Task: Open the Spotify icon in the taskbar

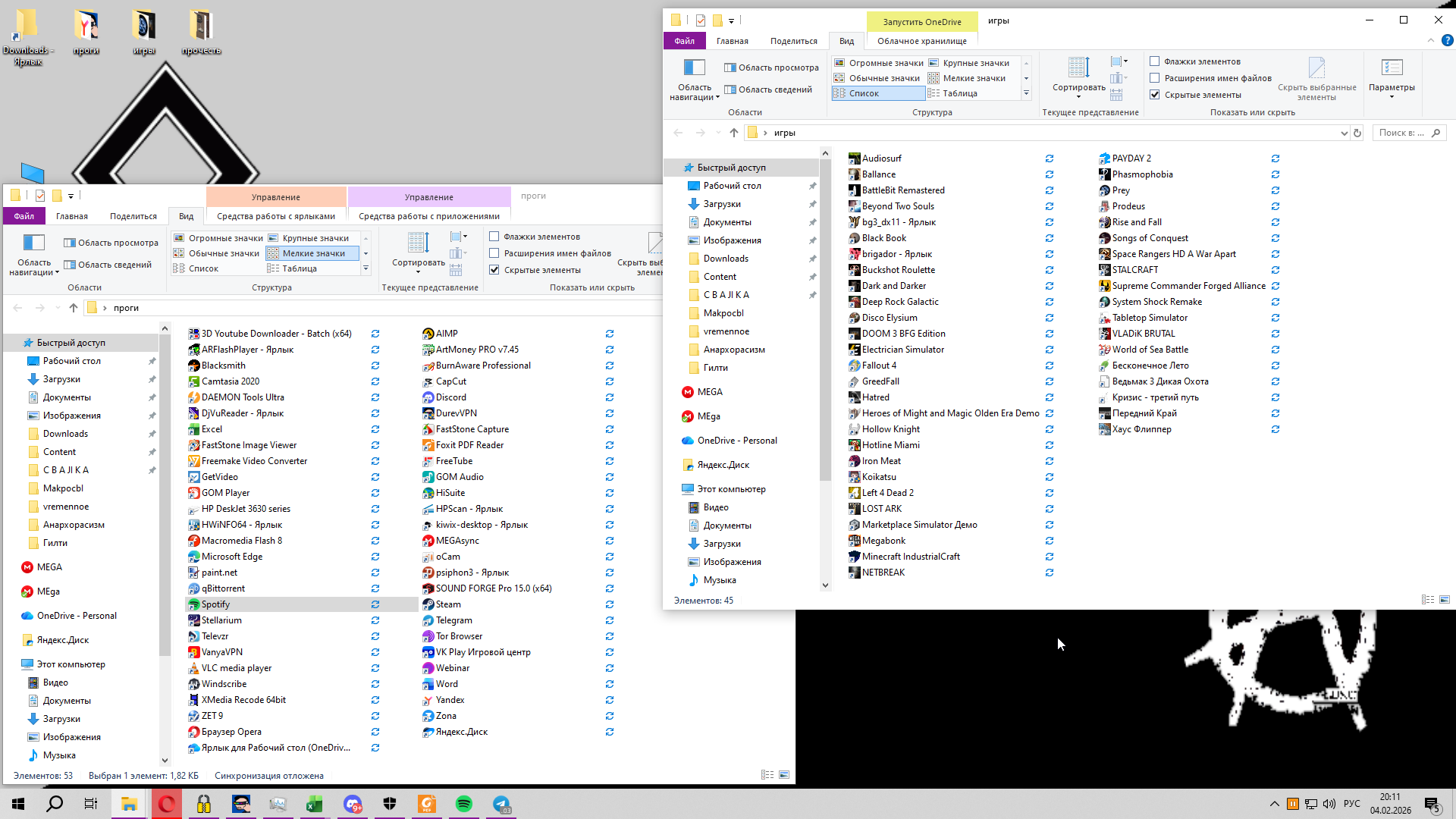Action: click(x=464, y=805)
